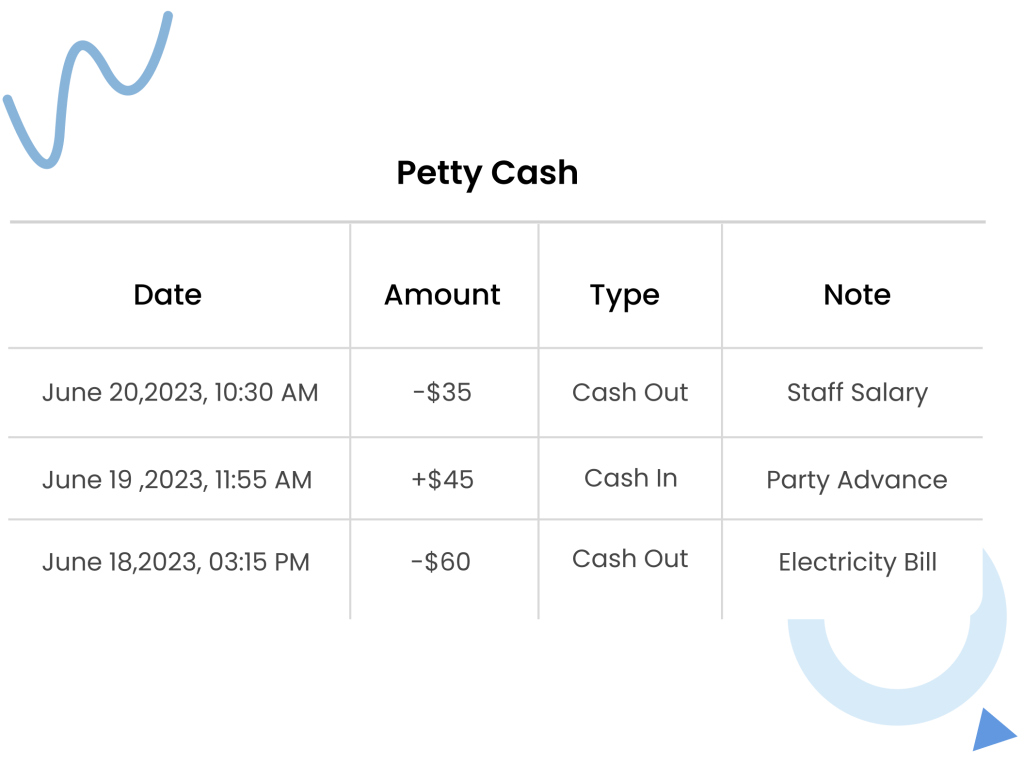Image resolution: width=1024 pixels, height=764 pixels.
Task: Select the Party Advance note
Action: [857, 481]
